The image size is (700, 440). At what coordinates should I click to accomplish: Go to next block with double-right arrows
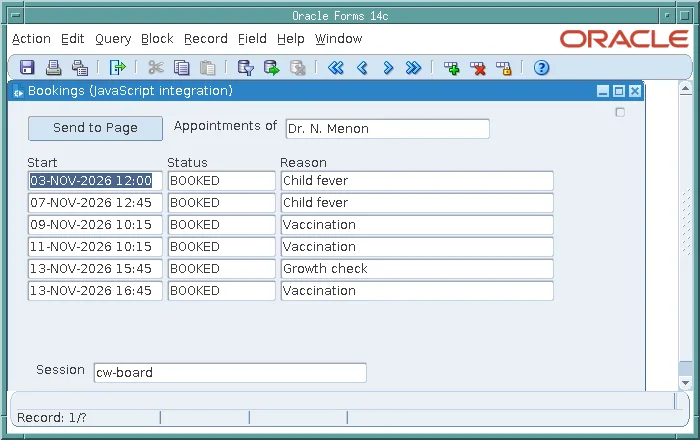click(413, 68)
